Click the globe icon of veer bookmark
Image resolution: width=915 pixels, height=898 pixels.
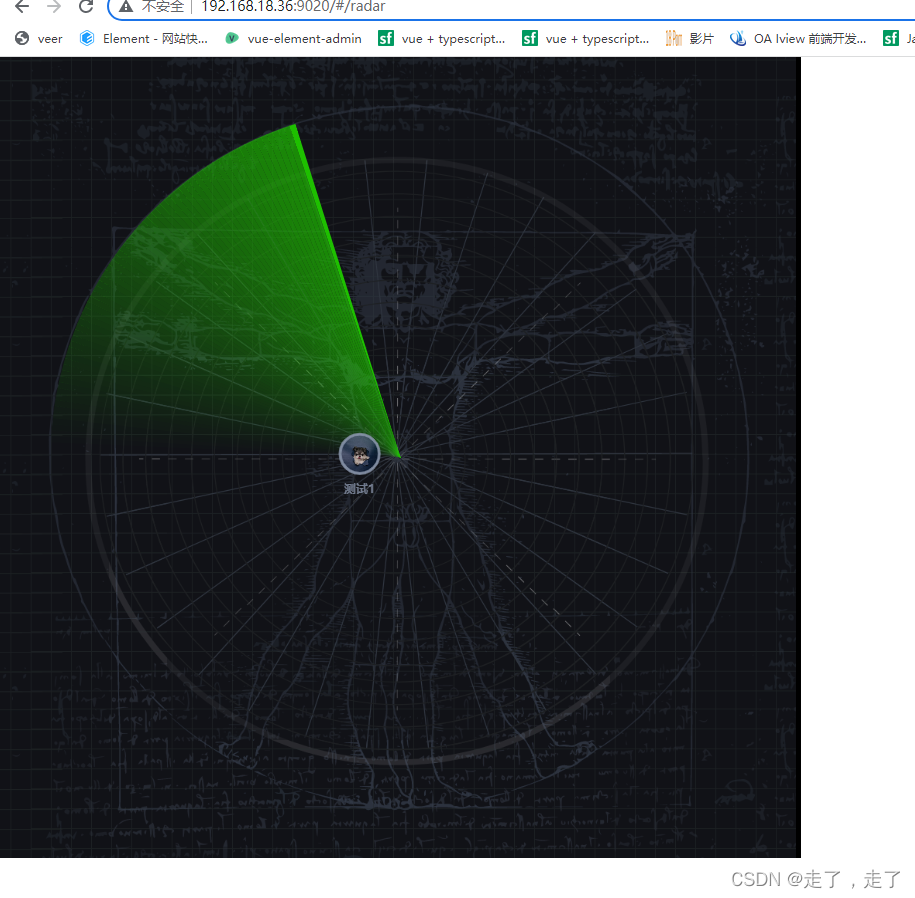pyautogui.click(x=22, y=39)
